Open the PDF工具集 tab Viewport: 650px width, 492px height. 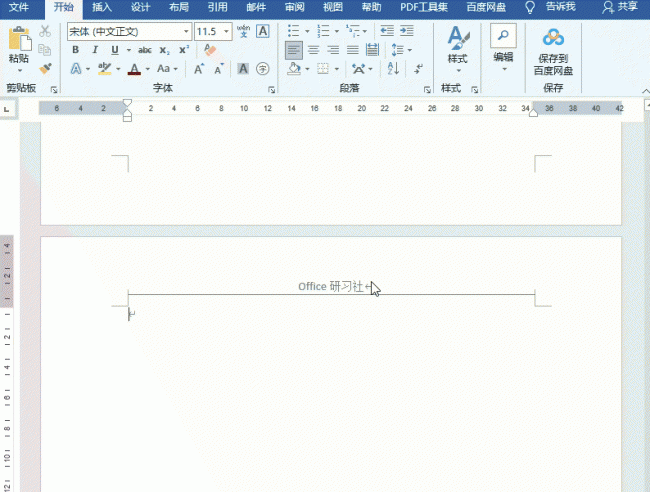(424, 7)
